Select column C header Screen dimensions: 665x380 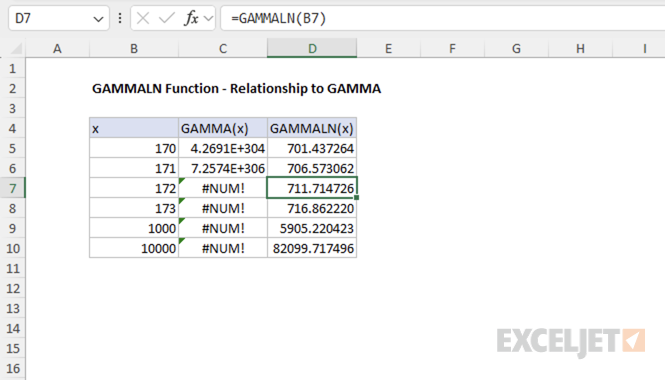tap(223, 49)
